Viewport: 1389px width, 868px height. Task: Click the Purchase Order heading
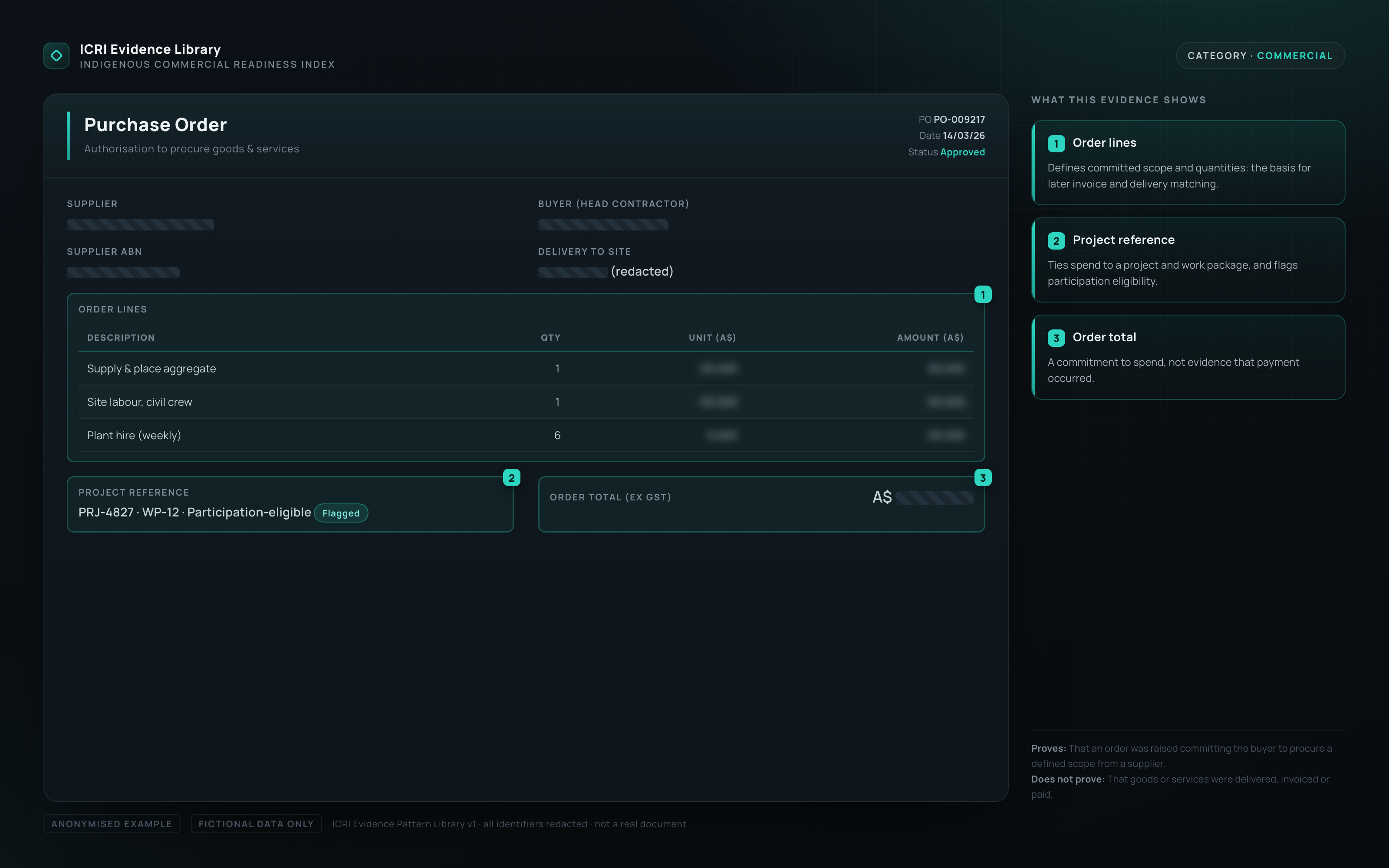click(155, 125)
